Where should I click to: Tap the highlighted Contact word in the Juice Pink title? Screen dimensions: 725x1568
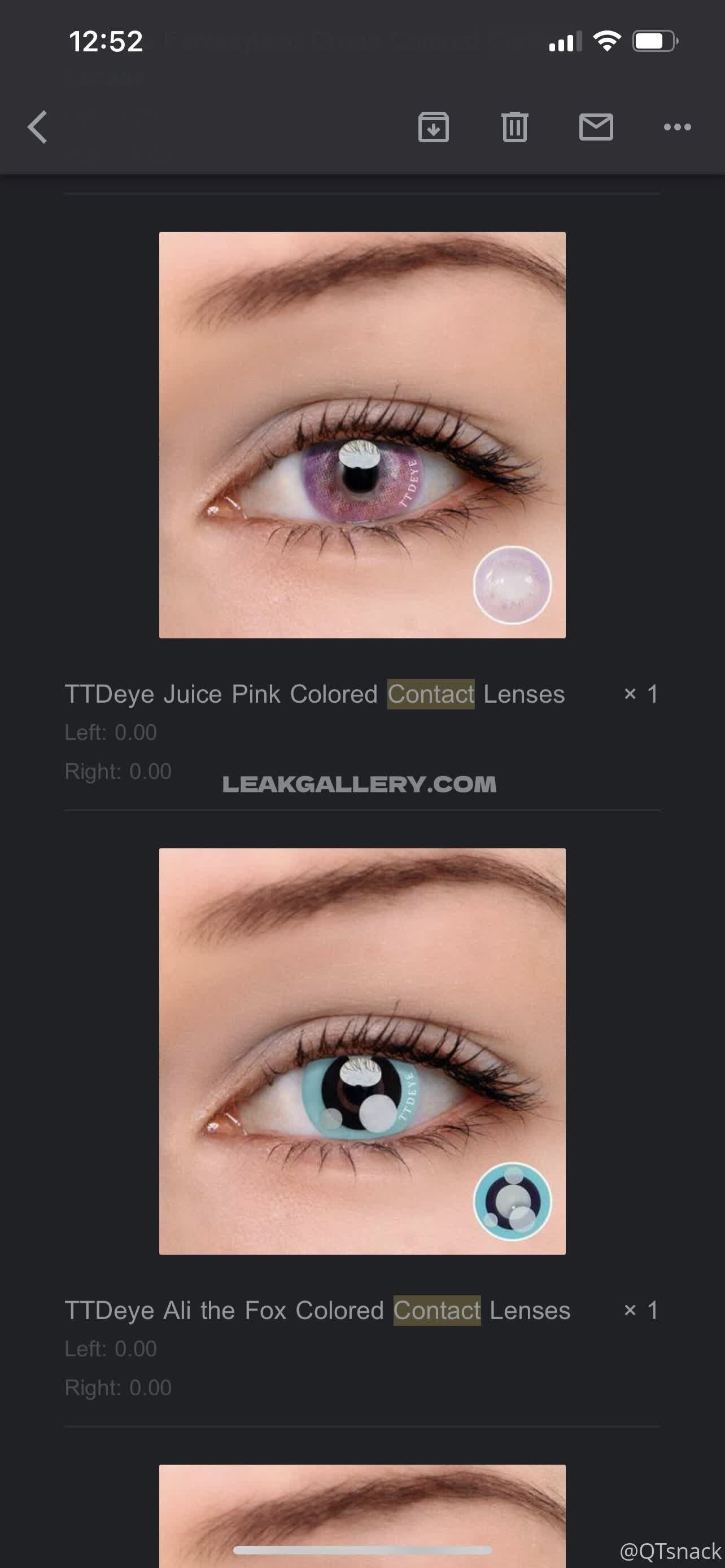click(x=431, y=694)
